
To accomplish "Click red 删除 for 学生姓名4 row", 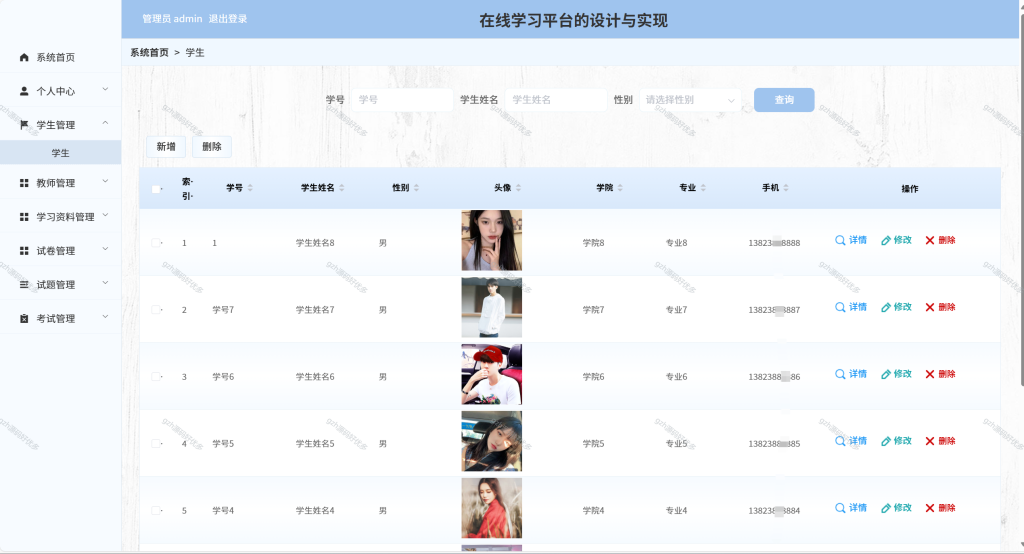I will [940, 508].
